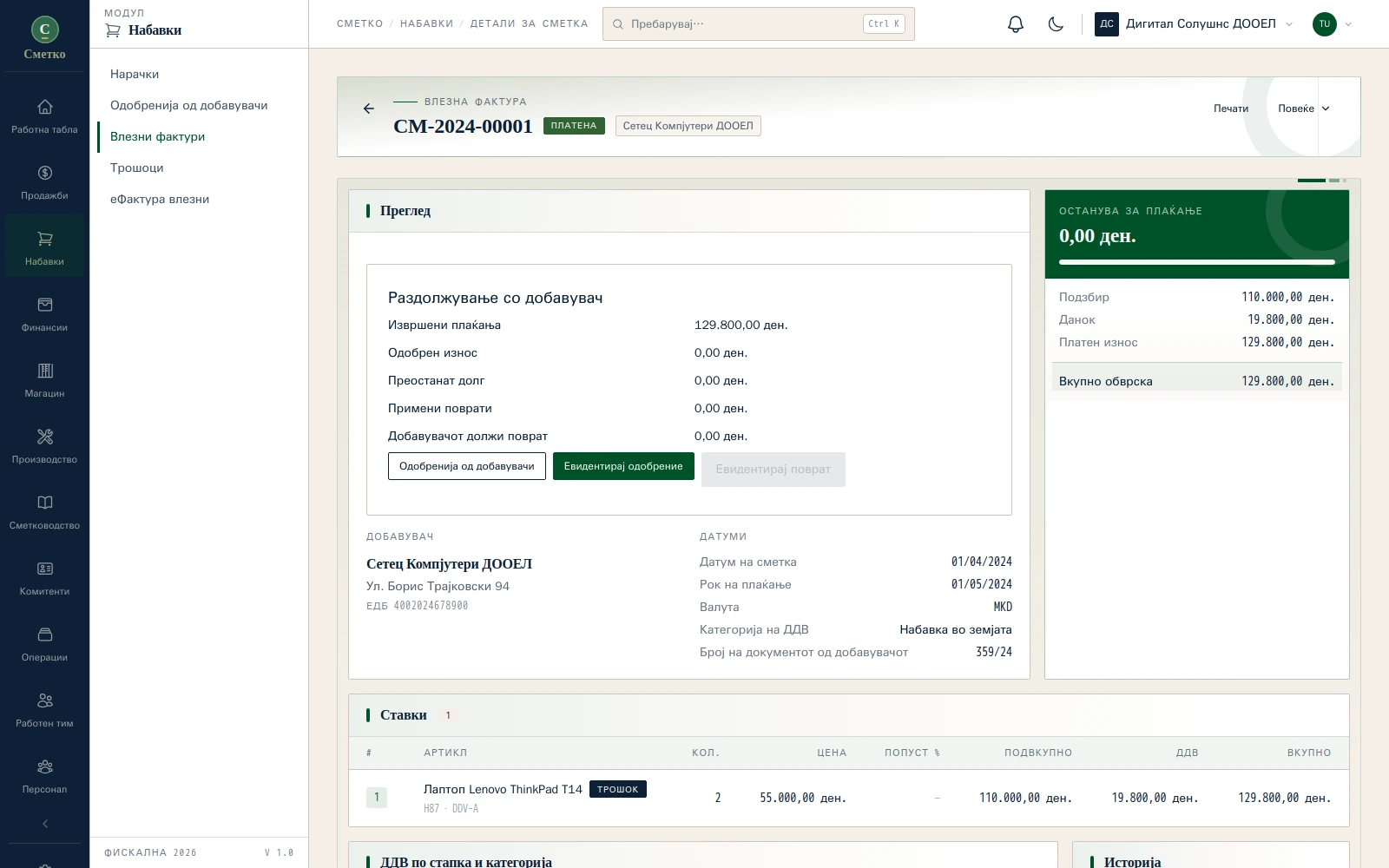Click the 359/24 supplier document number
This screenshot has width=1389, height=868.
[x=994, y=652]
